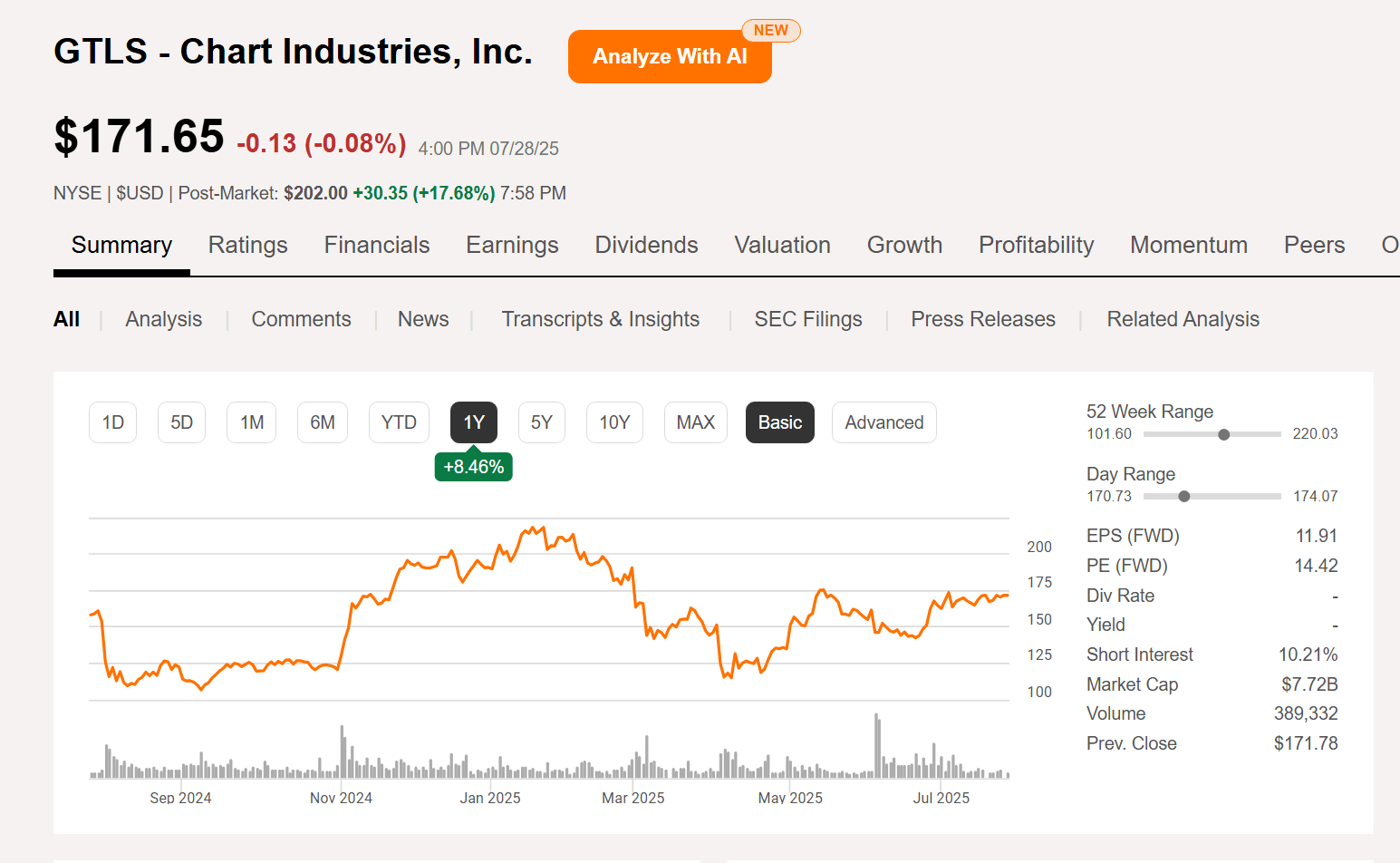Open Press Releases section
The image size is (1400, 863).
tap(983, 319)
